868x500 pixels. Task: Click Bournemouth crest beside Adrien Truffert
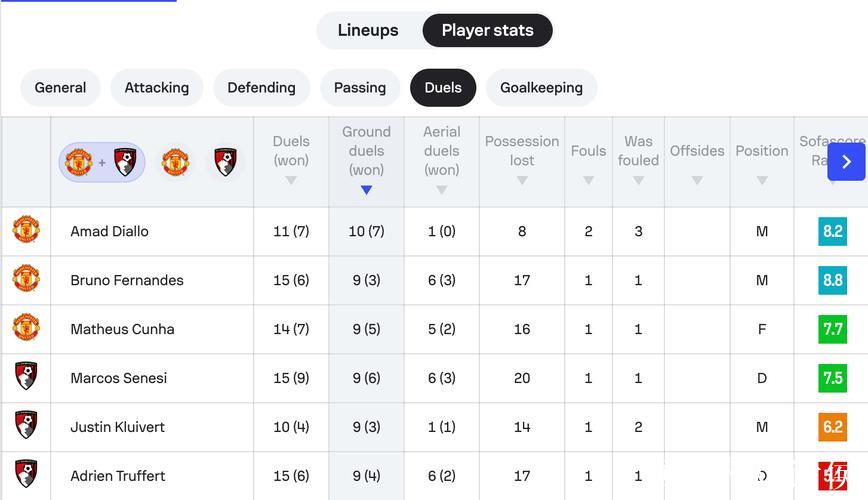click(x=26, y=475)
